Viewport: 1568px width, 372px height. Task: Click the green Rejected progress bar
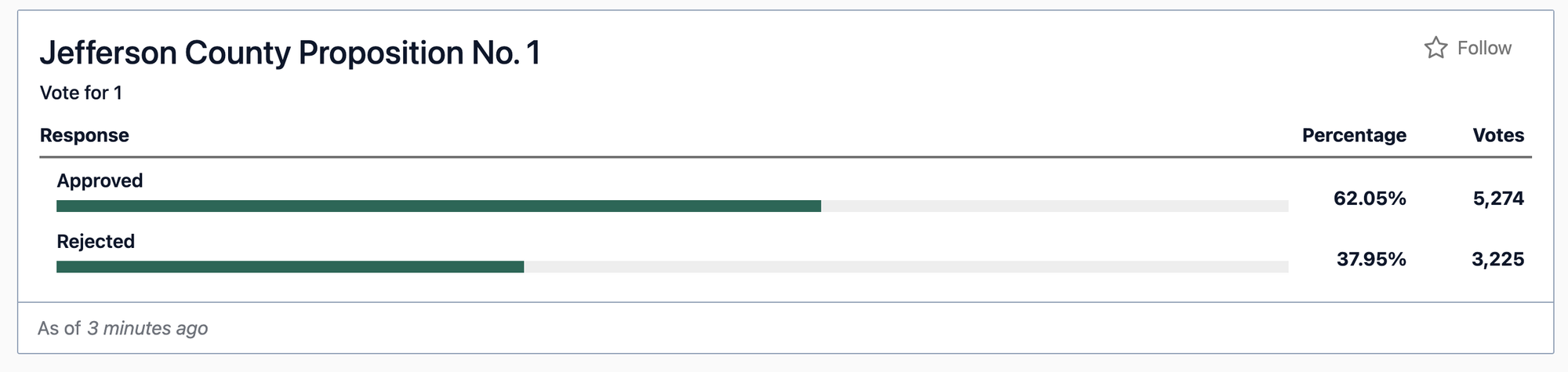click(x=290, y=267)
